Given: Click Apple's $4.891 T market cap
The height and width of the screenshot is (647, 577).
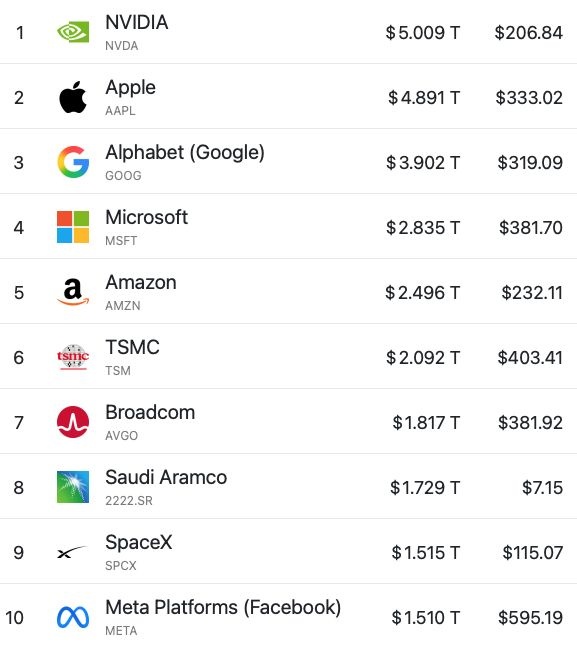Looking at the screenshot, I should tap(424, 98).
